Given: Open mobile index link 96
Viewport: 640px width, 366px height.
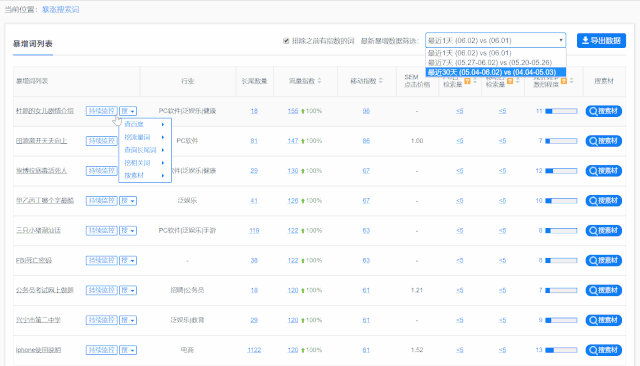Looking at the screenshot, I should point(366,111).
